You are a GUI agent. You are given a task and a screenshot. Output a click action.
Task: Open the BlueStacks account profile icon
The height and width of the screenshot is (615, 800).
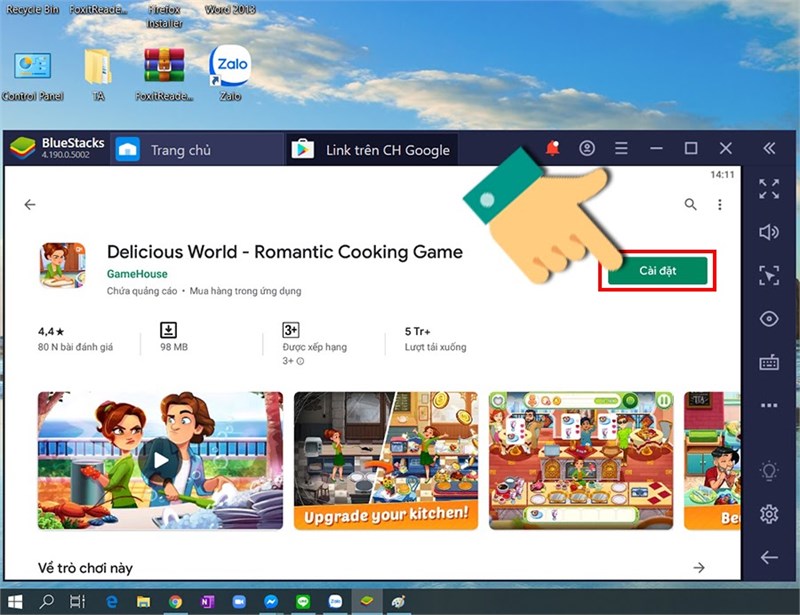coord(587,149)
